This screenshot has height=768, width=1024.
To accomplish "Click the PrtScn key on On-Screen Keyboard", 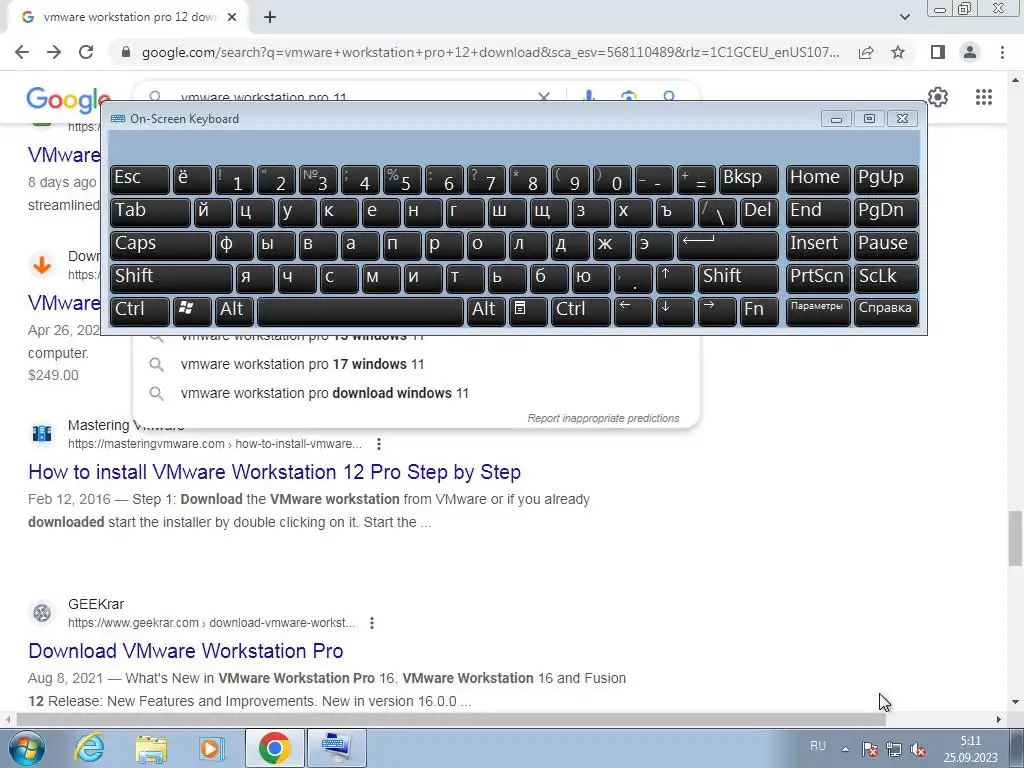I will point(818,277).
